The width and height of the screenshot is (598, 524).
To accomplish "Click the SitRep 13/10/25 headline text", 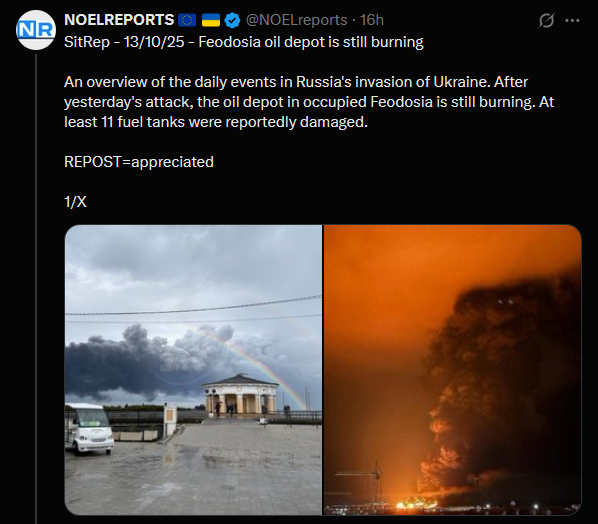I will click(x=244, y=42).
